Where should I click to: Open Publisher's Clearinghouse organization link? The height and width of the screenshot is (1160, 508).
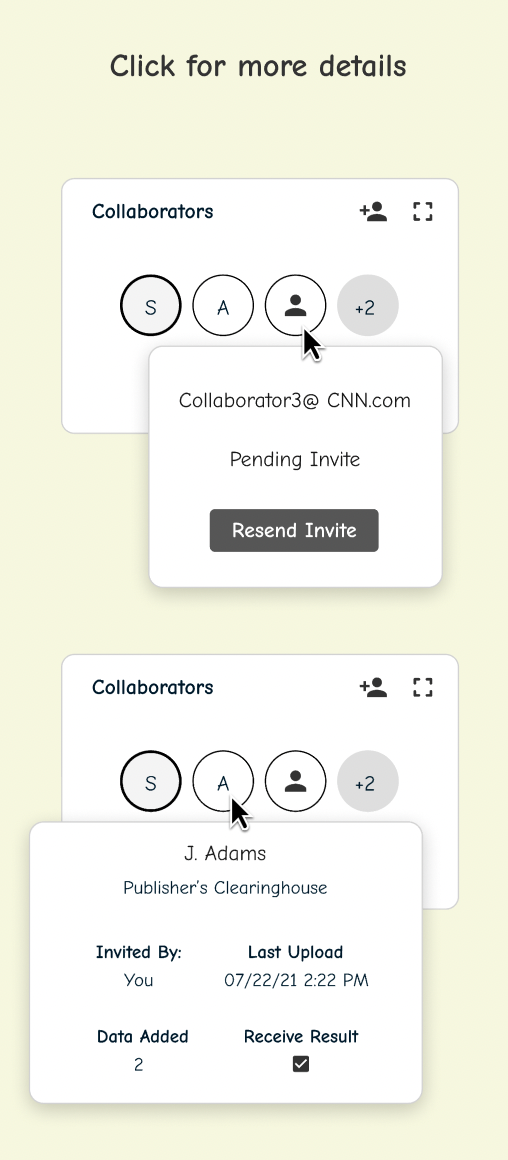[225, 888]
